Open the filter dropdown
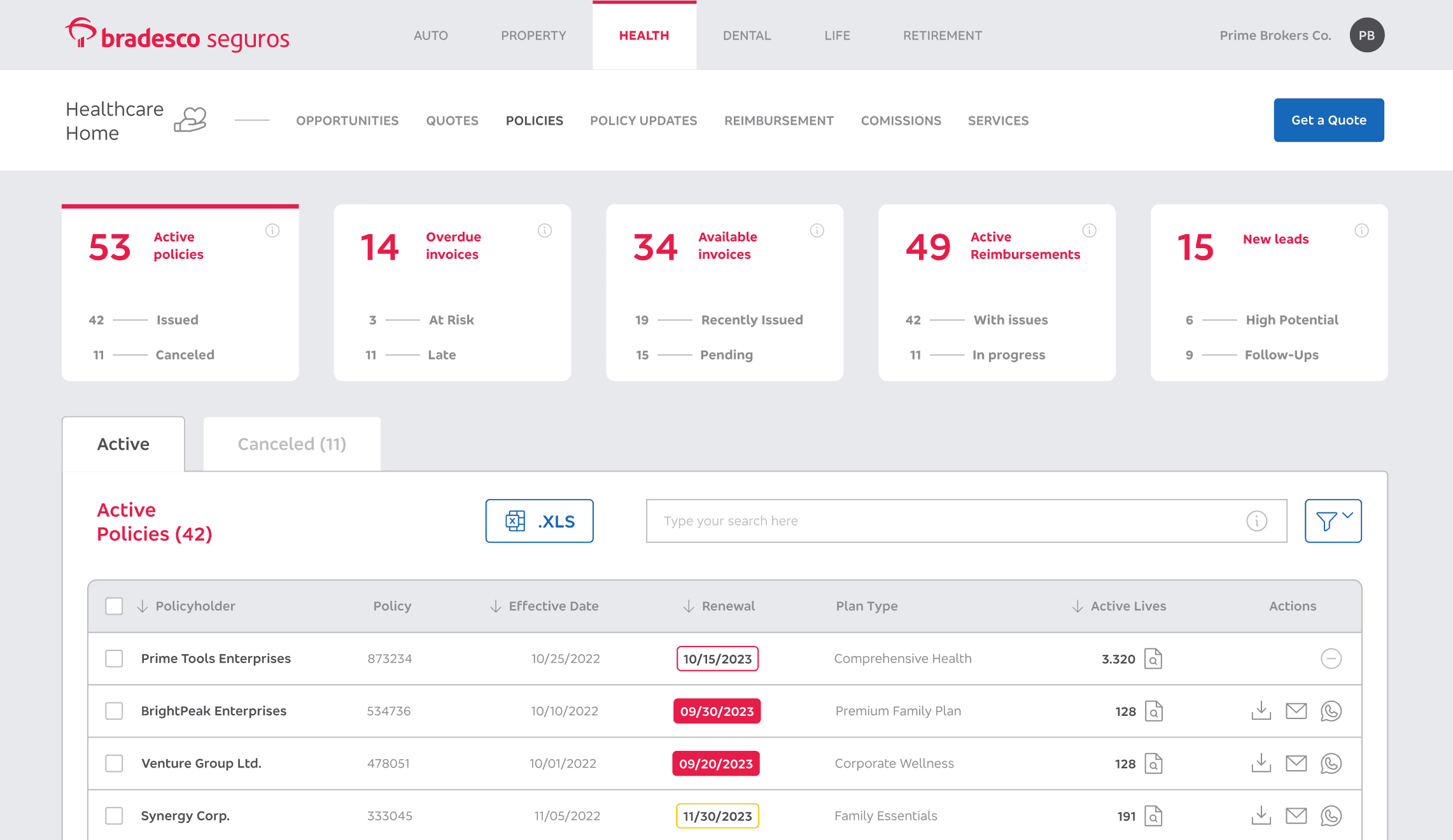The image size is (1453, 840). (1333, 521)
